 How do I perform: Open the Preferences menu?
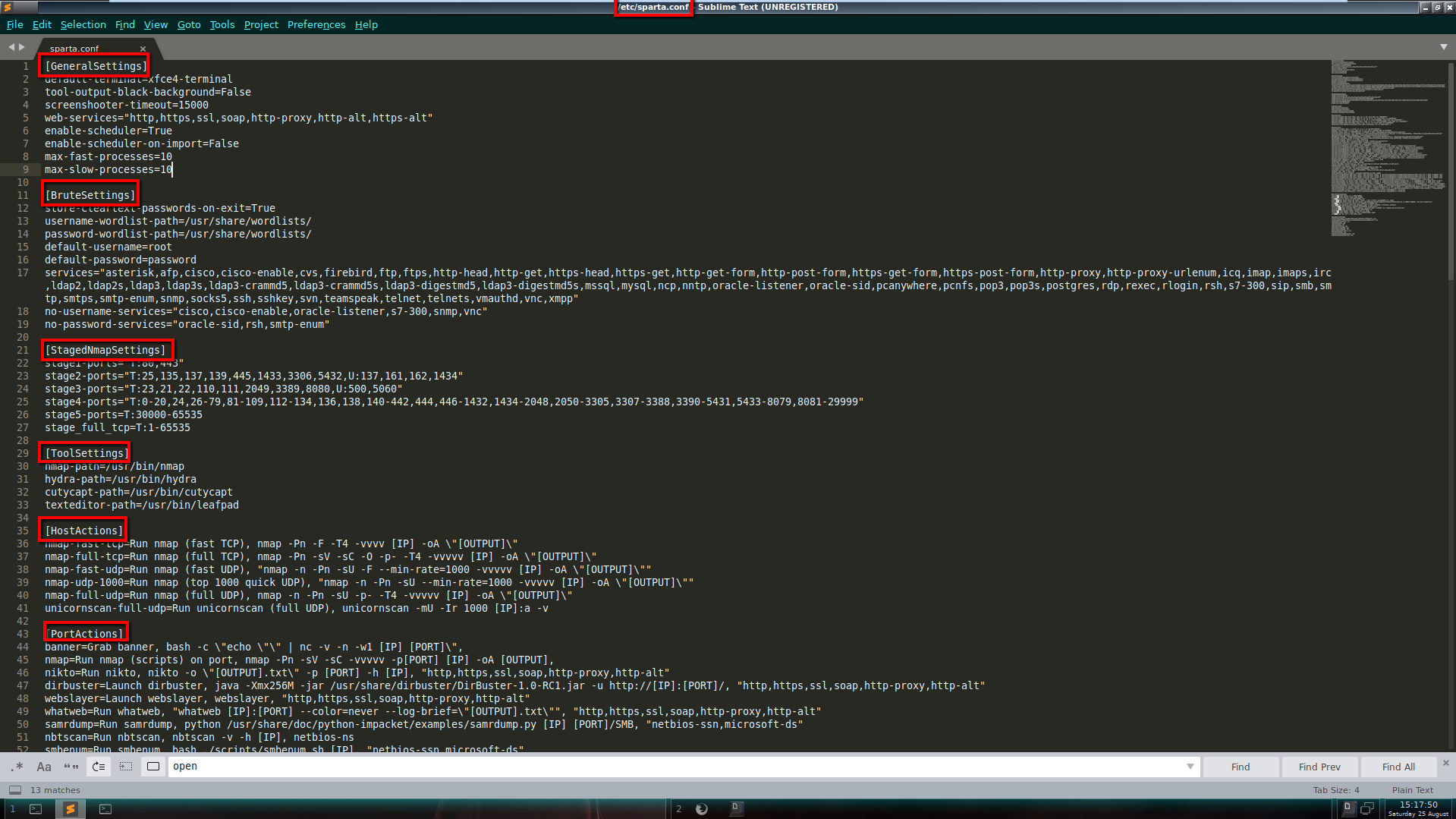tap(316, 25)
